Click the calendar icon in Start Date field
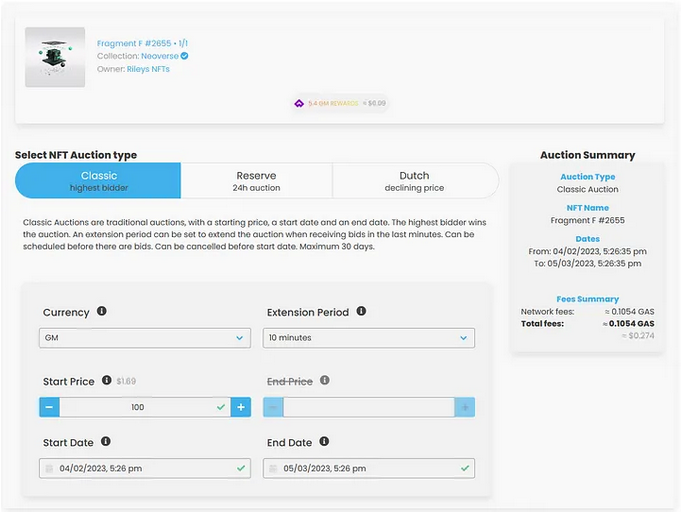The width and height of the screenshot is (684, 518). tap(49, 469)
